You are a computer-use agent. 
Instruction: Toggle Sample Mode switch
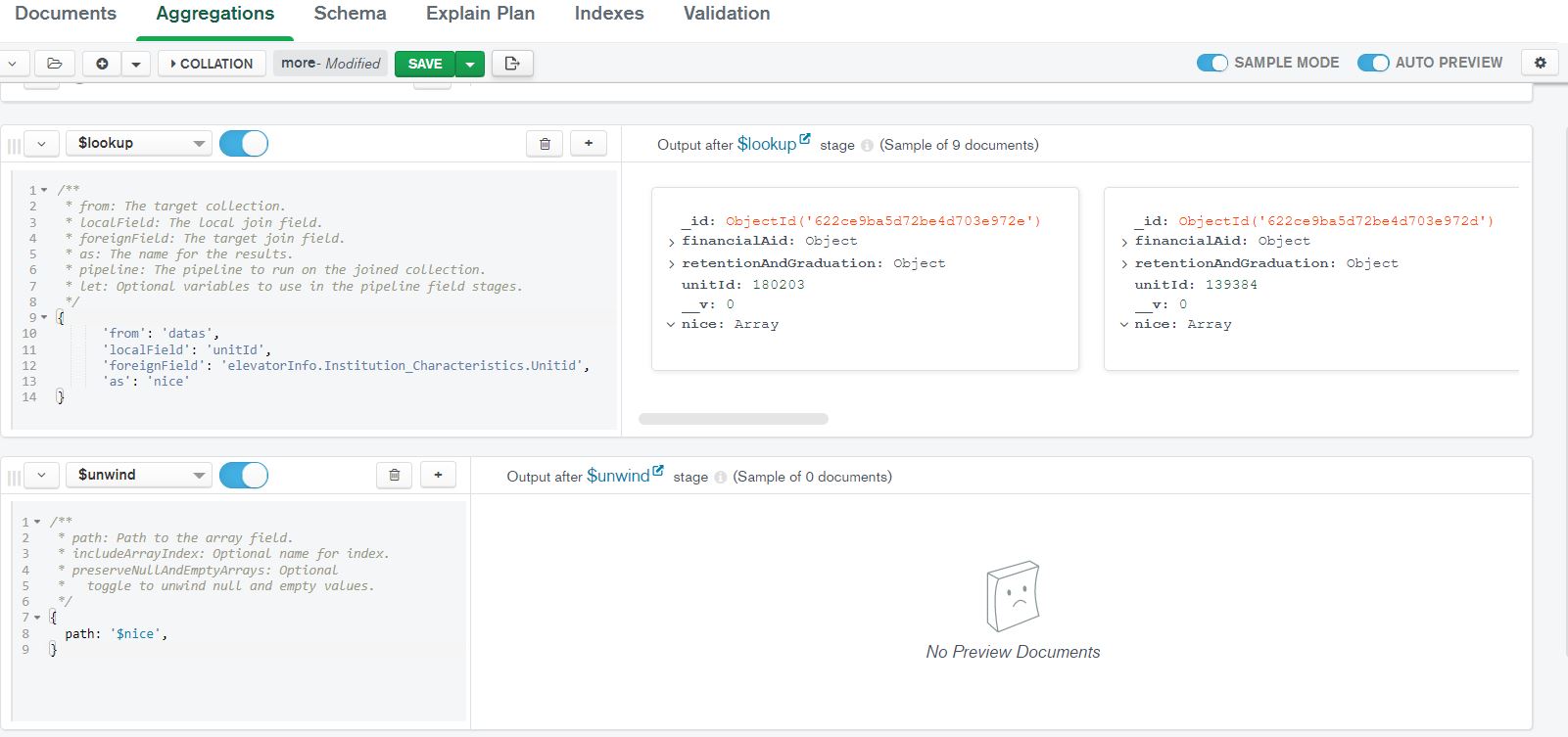(x=1212, y=63)
